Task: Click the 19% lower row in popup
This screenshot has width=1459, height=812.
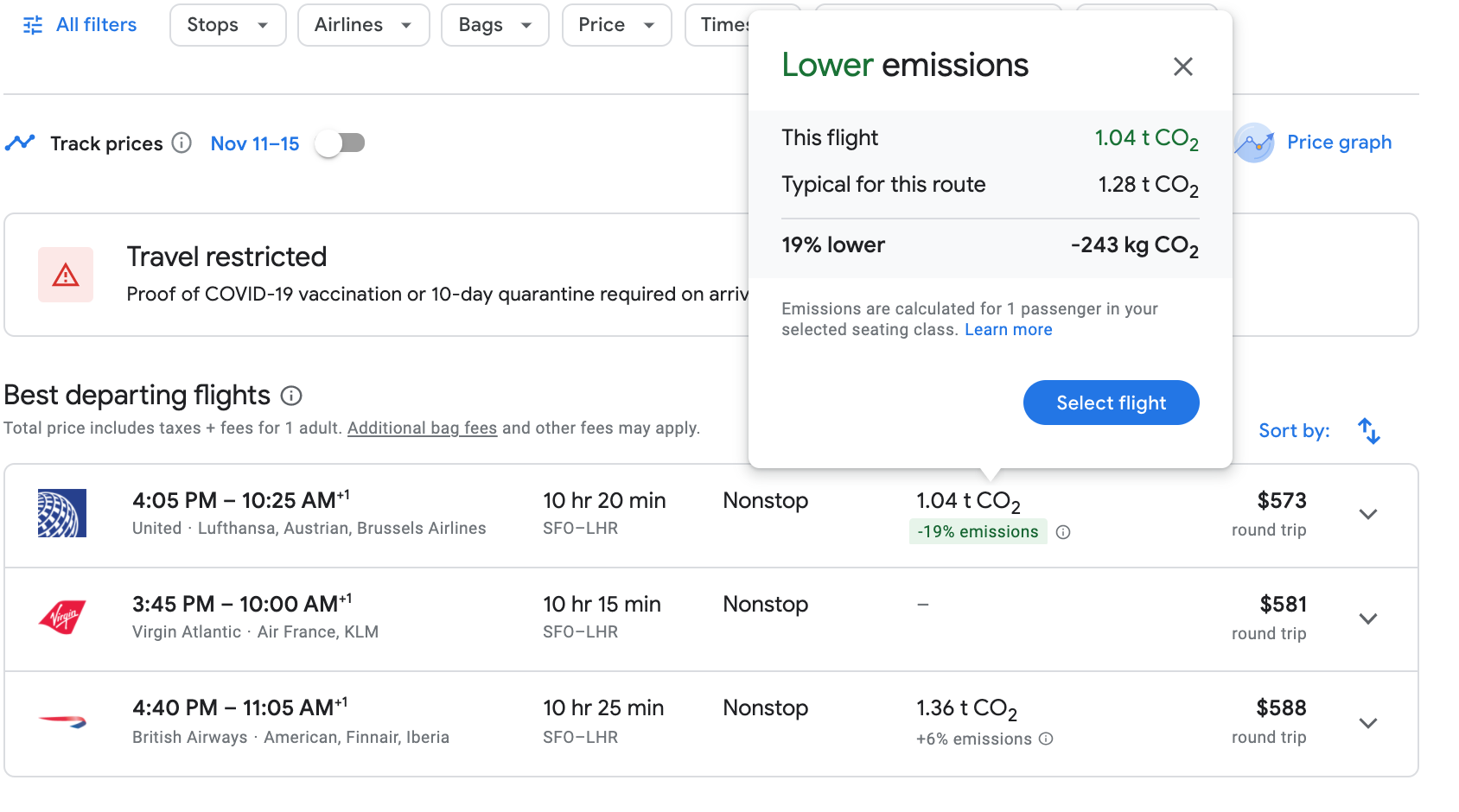Action: click(x=990, y=245)
